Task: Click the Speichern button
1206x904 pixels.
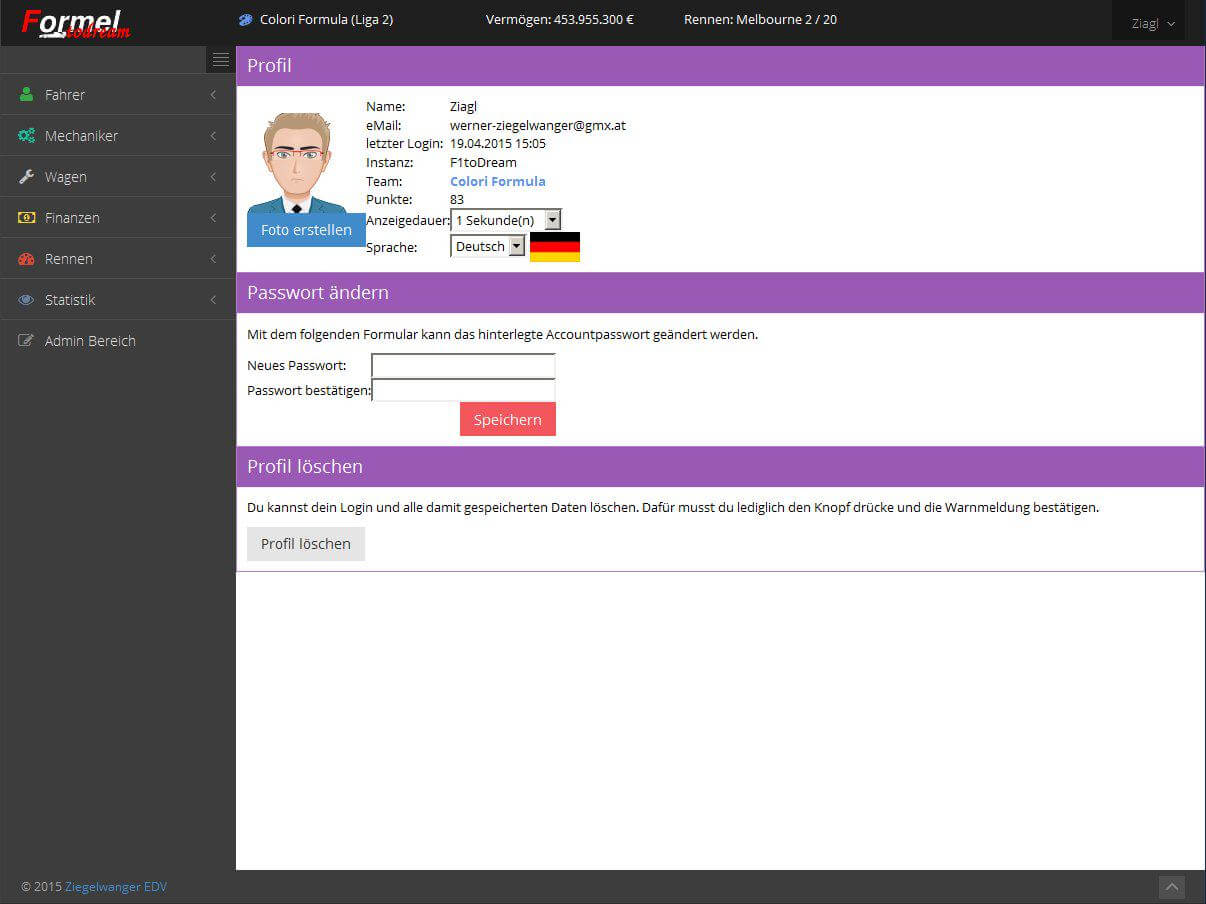Action: click(x=508, y=419)
